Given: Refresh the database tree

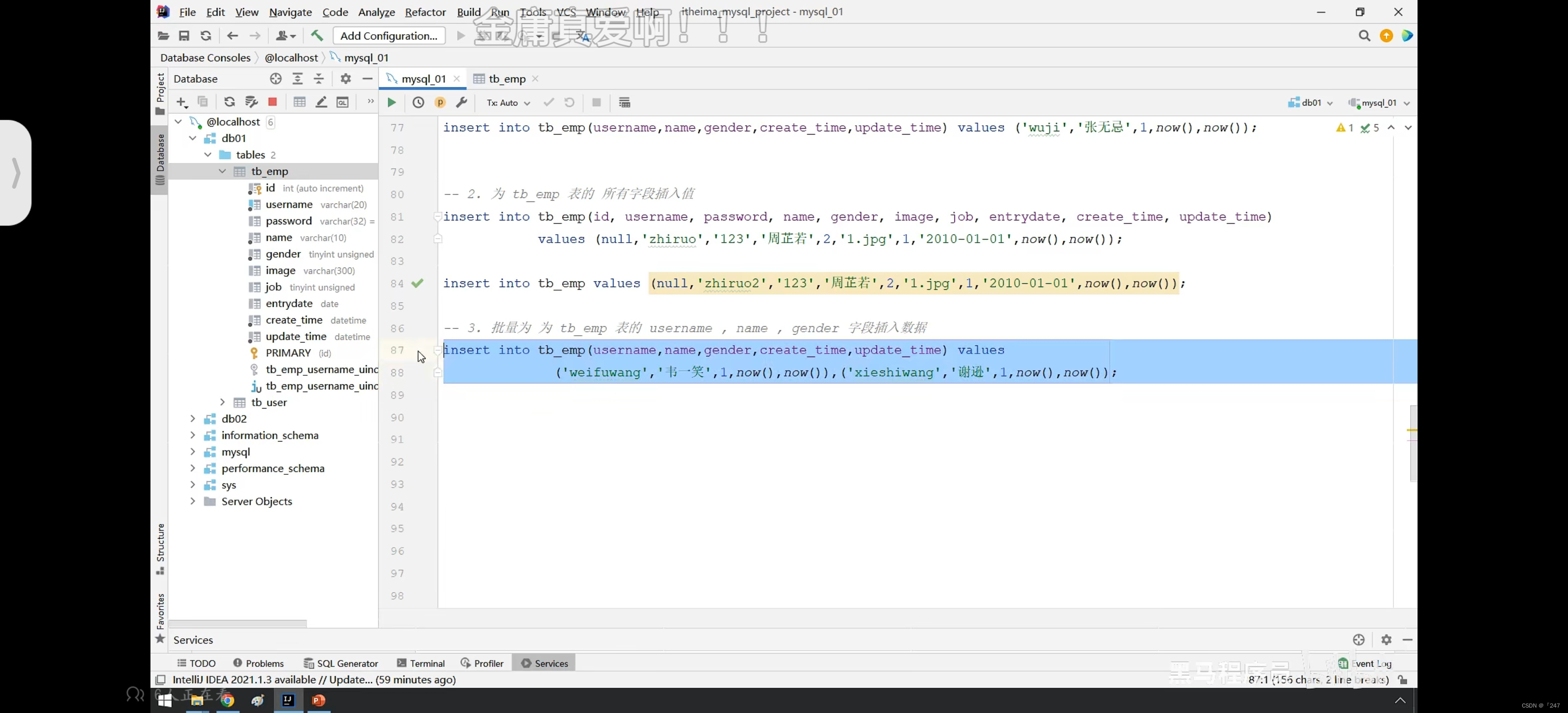Looking at the screenshot, I should pos(230,102).
